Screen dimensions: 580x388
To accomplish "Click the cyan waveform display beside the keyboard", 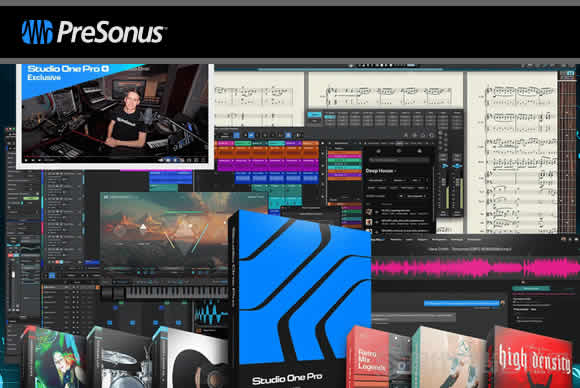I will 211,313.
